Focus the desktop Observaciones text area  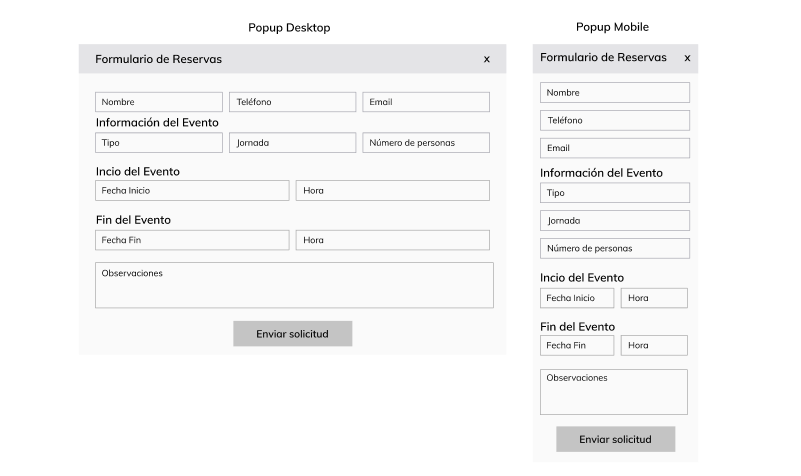pos(294,285)
